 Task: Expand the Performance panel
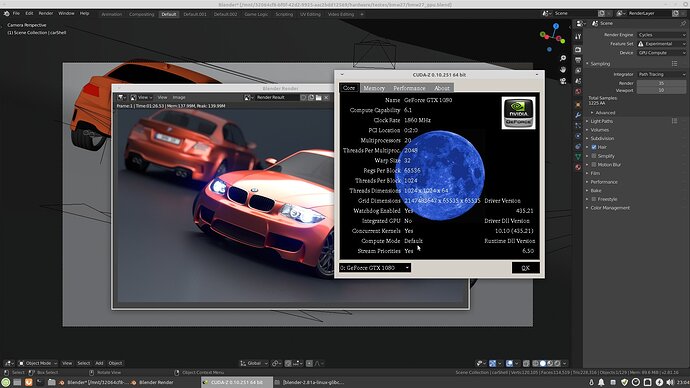[x=604, y=182]
